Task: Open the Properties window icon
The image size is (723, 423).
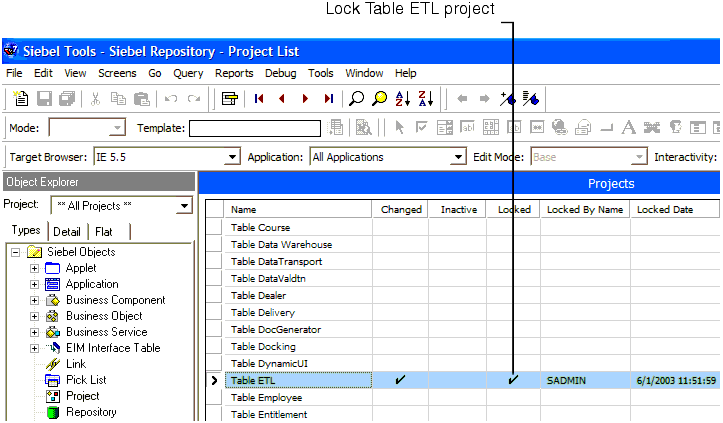Action: [x=230, y=98]
